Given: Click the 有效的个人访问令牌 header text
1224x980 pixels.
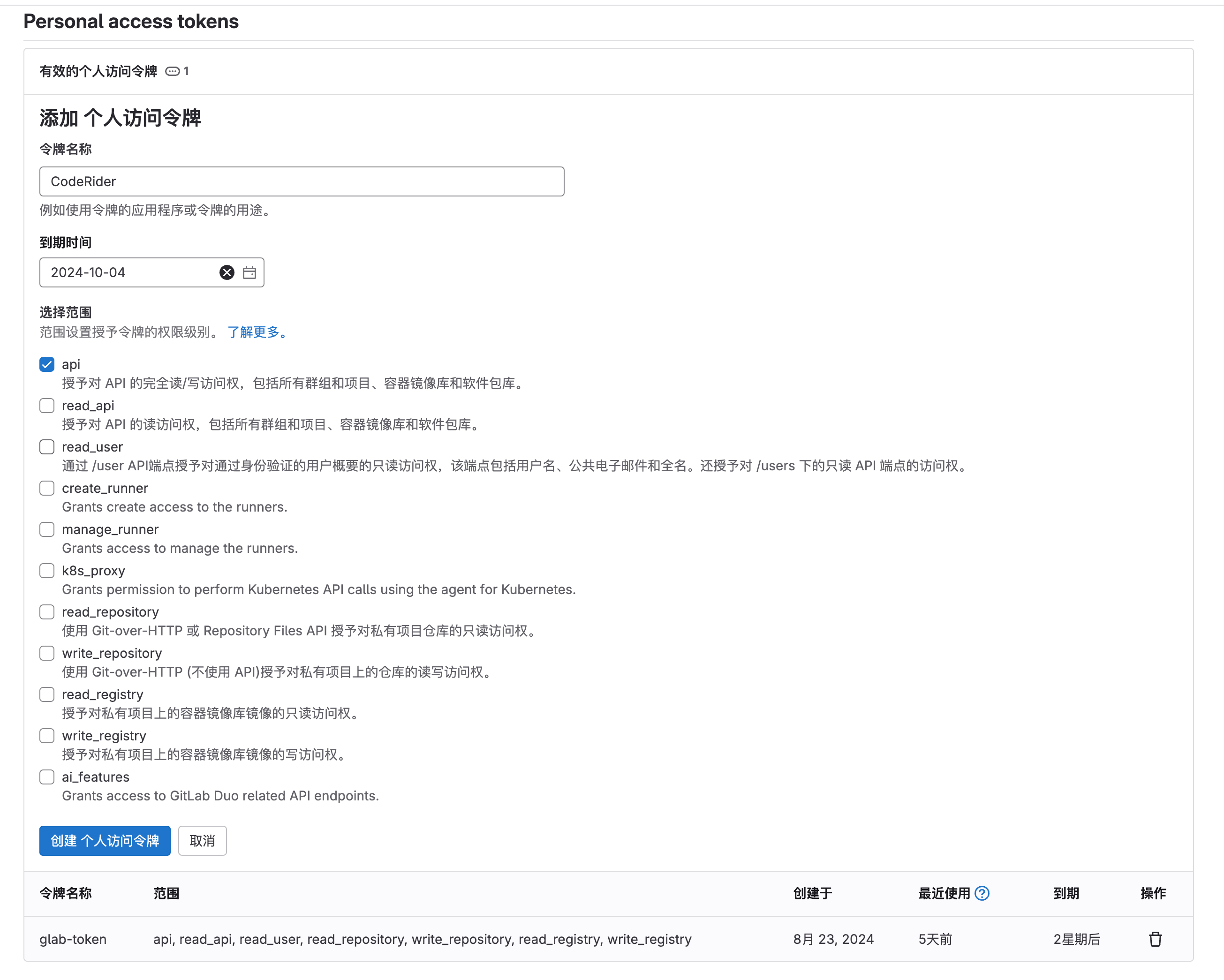Looking at the screenshot, I should click(98, 72).
